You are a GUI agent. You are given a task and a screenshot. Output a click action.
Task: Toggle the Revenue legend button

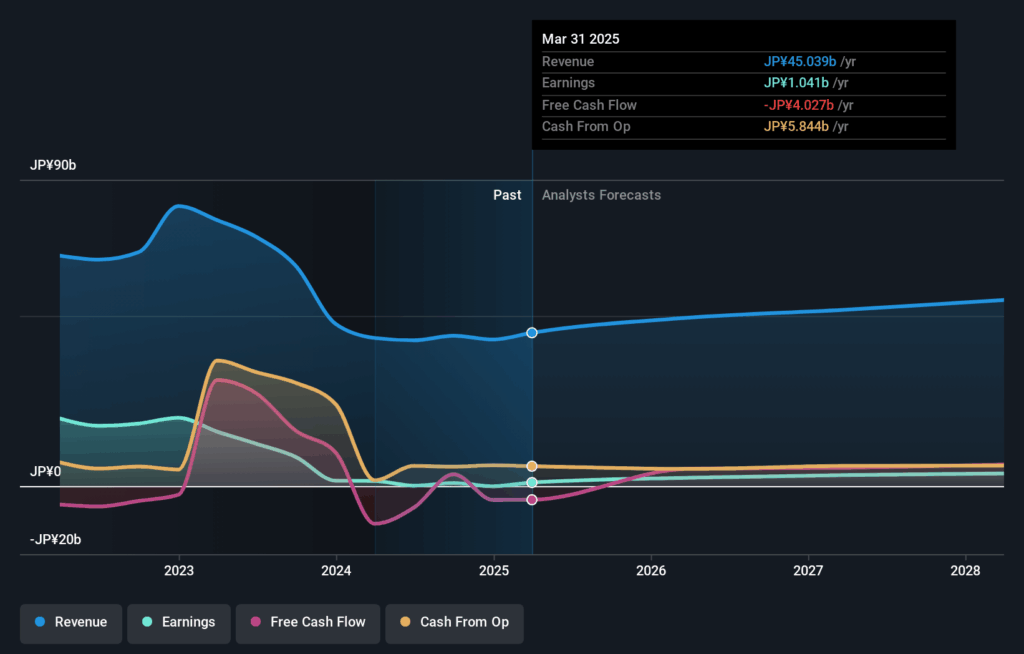click(x=71, y=622)
